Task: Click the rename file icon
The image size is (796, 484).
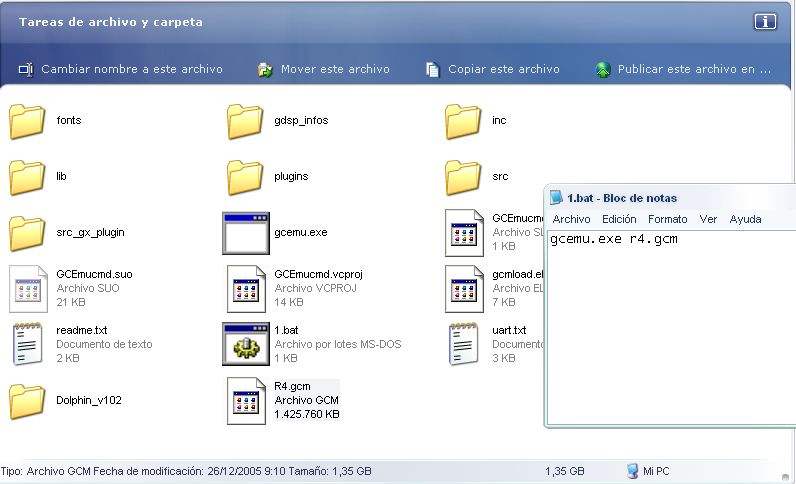Action: tap(26, 69)
